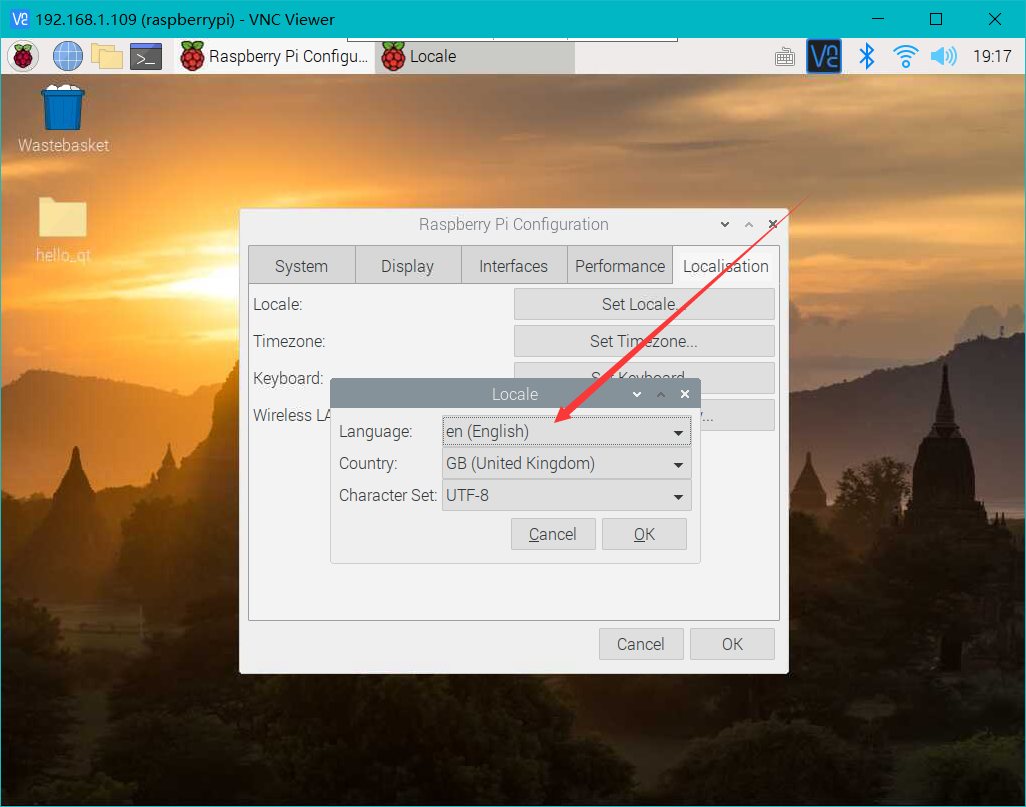Cancel the Locale dialog
1026x807 pixels.
click(553, 533)
